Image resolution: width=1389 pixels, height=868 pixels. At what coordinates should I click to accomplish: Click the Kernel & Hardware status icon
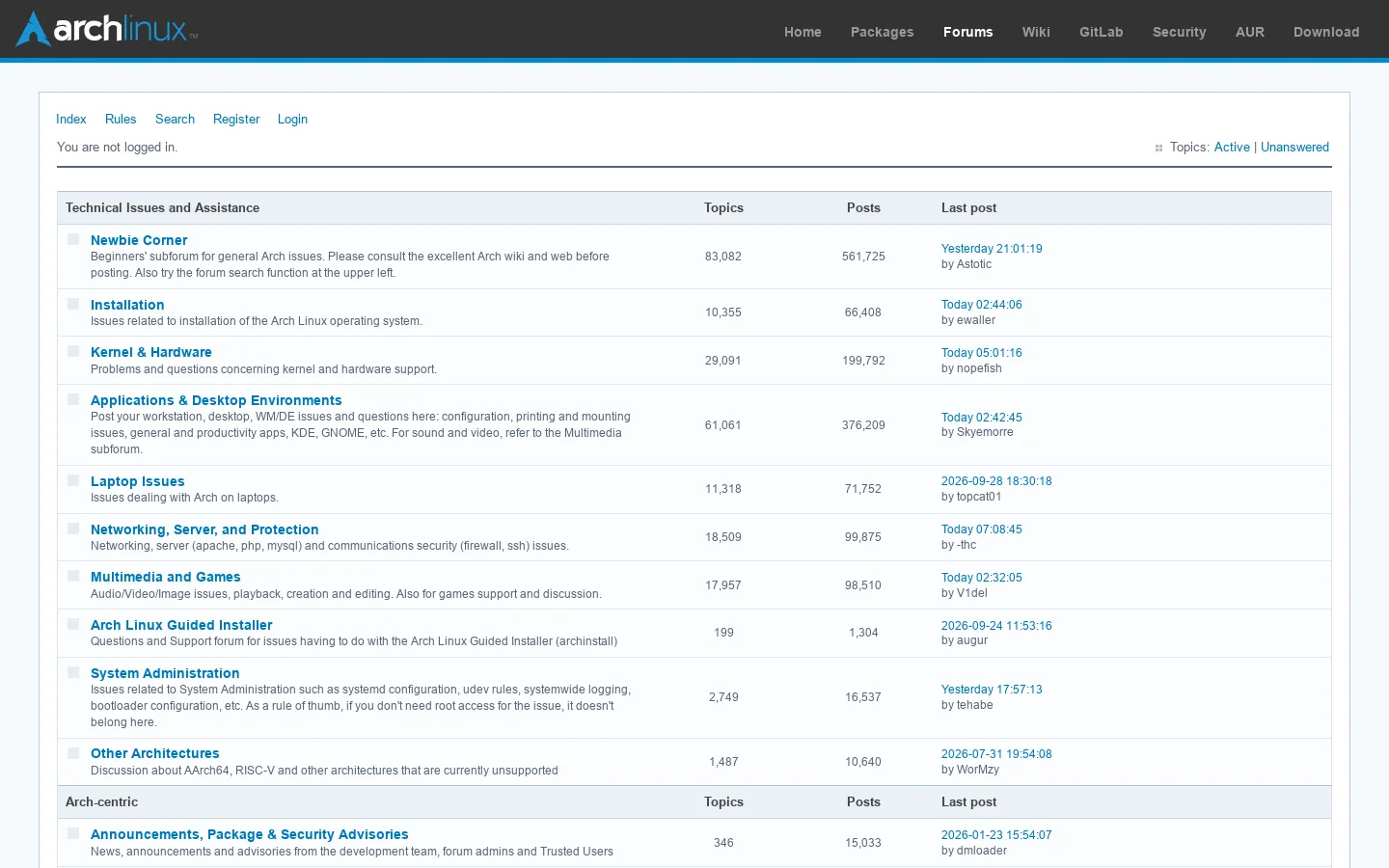(73, 351)
